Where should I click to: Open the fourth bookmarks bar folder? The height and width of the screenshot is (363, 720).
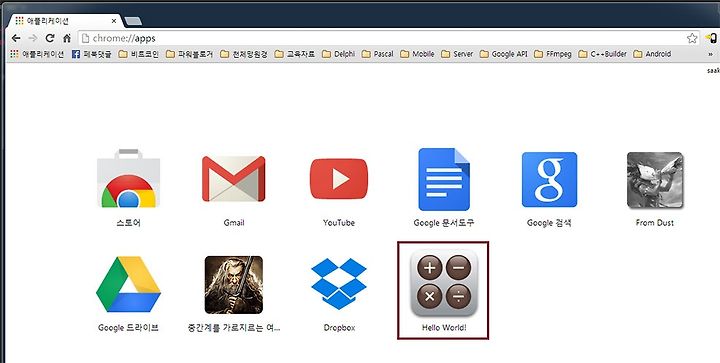pyautogui.click(x=295, y=54)
